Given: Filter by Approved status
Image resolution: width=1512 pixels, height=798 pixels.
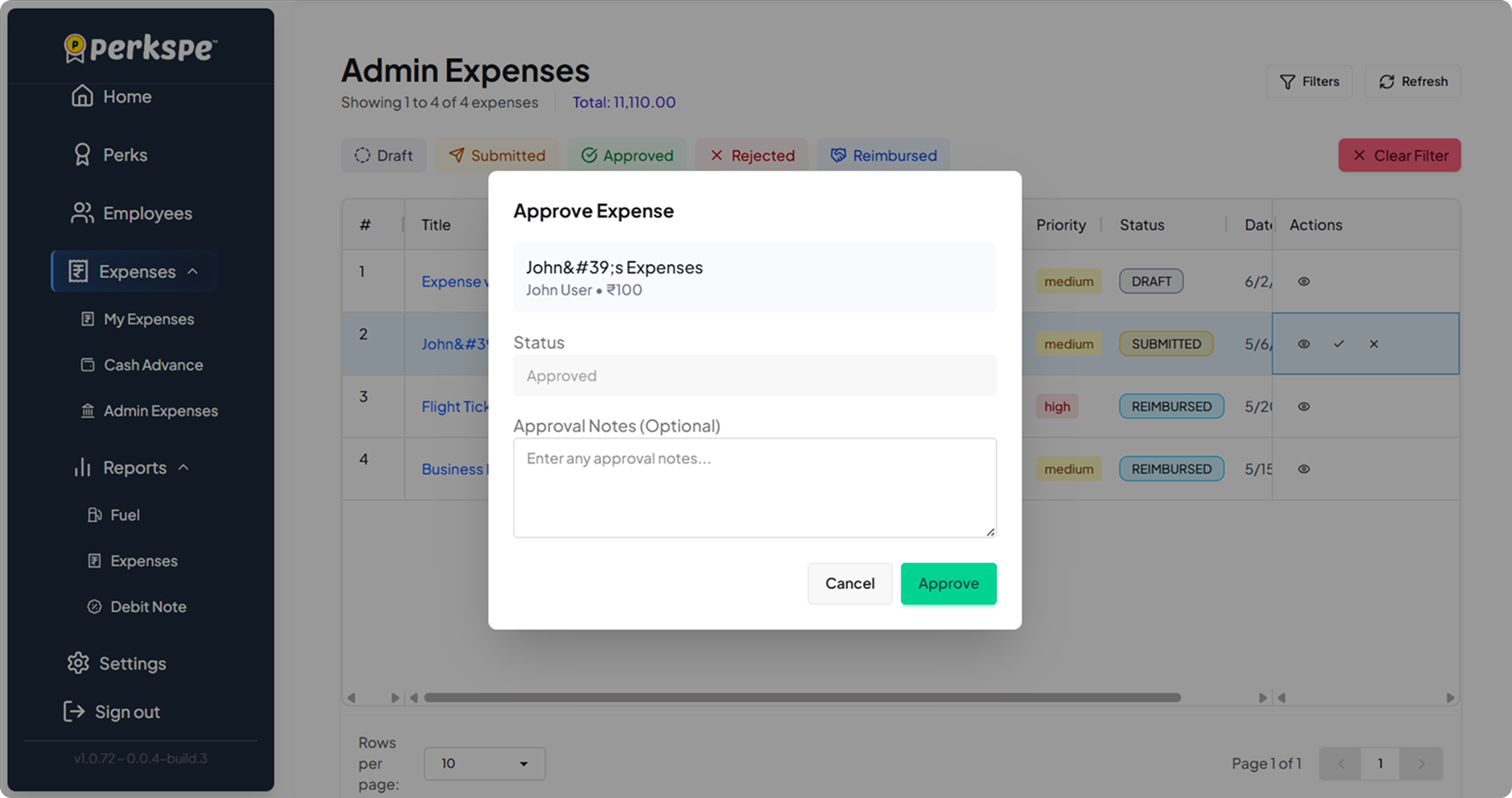Looking at the screenshot, I should pos(627,156).
